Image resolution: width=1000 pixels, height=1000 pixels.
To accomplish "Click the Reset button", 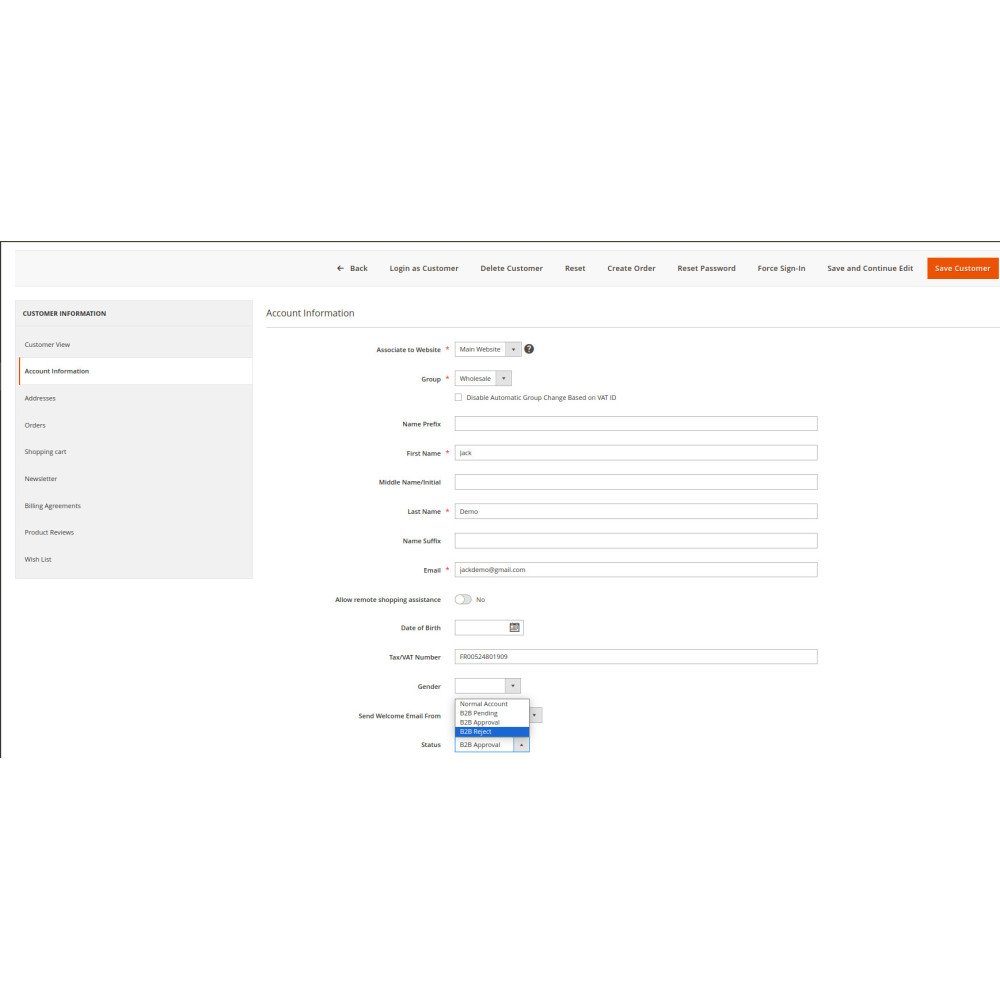I will pyautogui.click(x=575, y=268).
